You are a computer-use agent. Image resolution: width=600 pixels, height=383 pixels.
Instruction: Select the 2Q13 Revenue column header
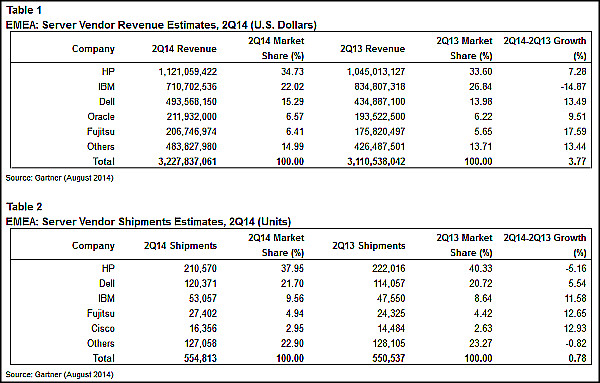[373, 49]
